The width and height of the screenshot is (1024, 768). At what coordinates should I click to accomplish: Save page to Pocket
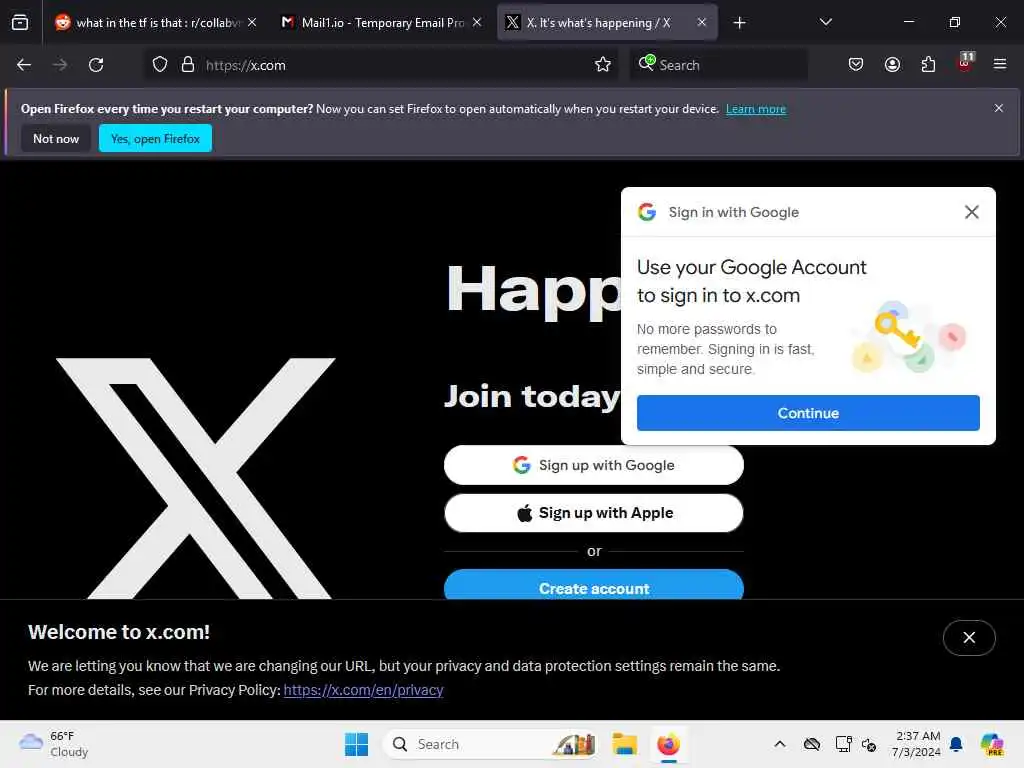coord(856,65)
